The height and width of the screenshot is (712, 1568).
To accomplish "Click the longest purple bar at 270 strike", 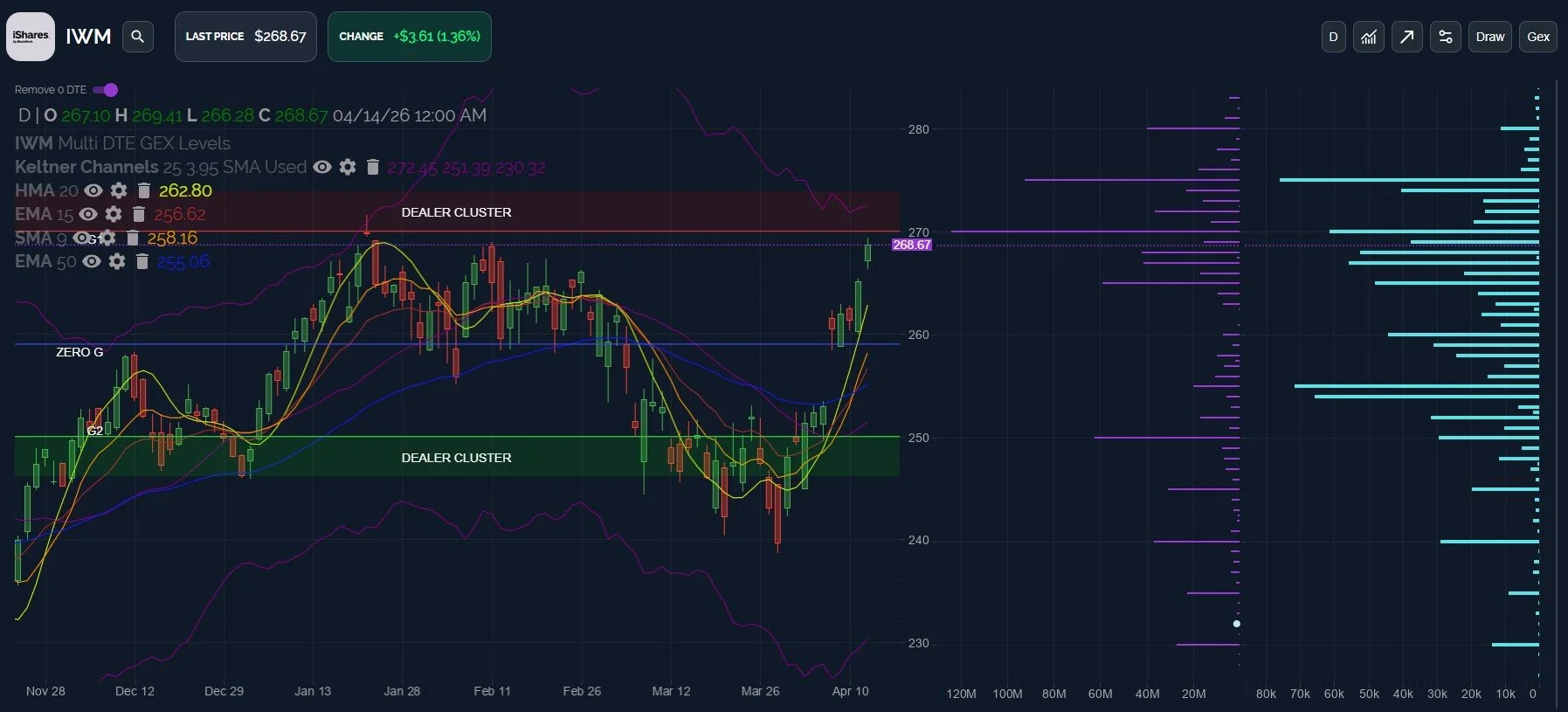I will click(1095, 232).
